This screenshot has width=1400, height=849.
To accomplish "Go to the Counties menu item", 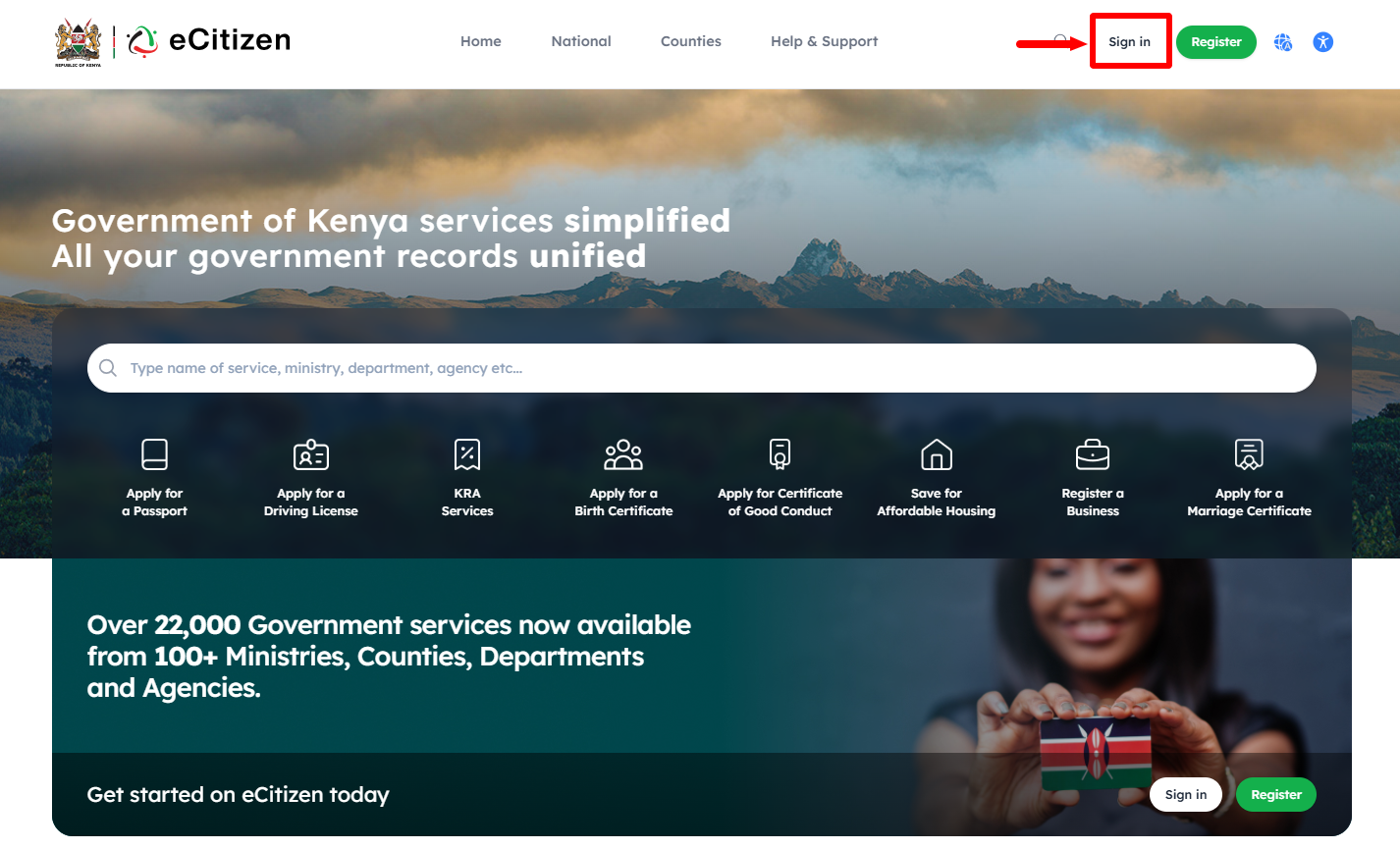I will point(691,41).
